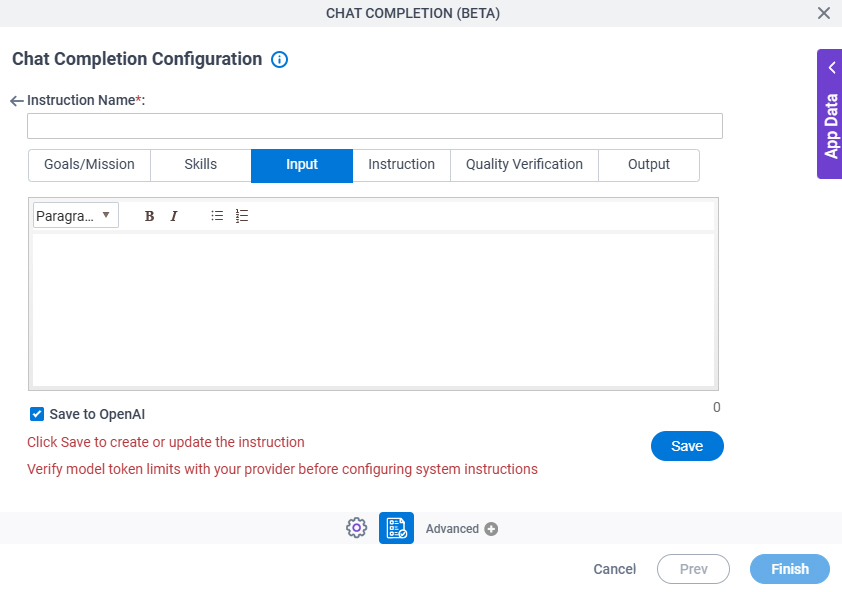Select the Input tab
This screenshot has width=842, height=592.
(x=302, y=165)
